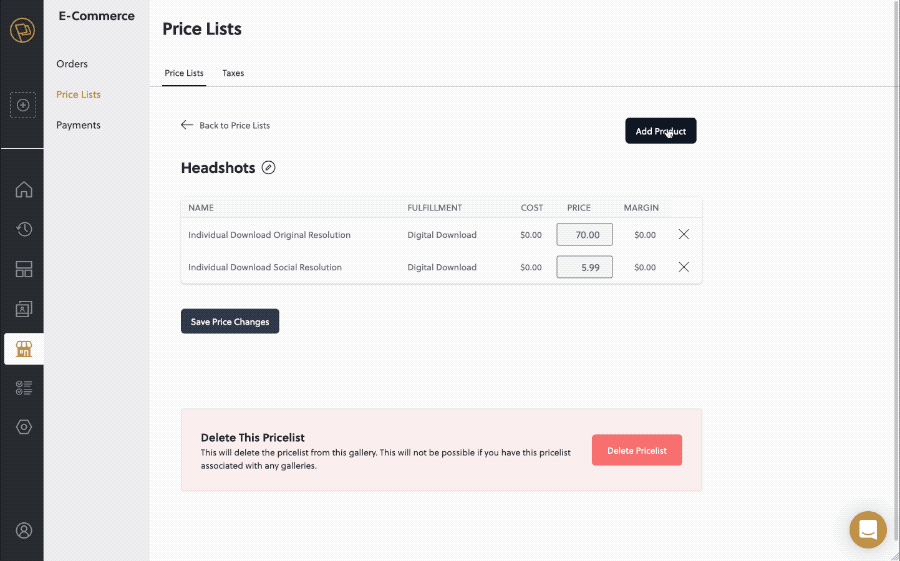The width and height of the screenshot is (900, 561).
Task: Remove Individual Download Original Resolution row
Action: 684,234
